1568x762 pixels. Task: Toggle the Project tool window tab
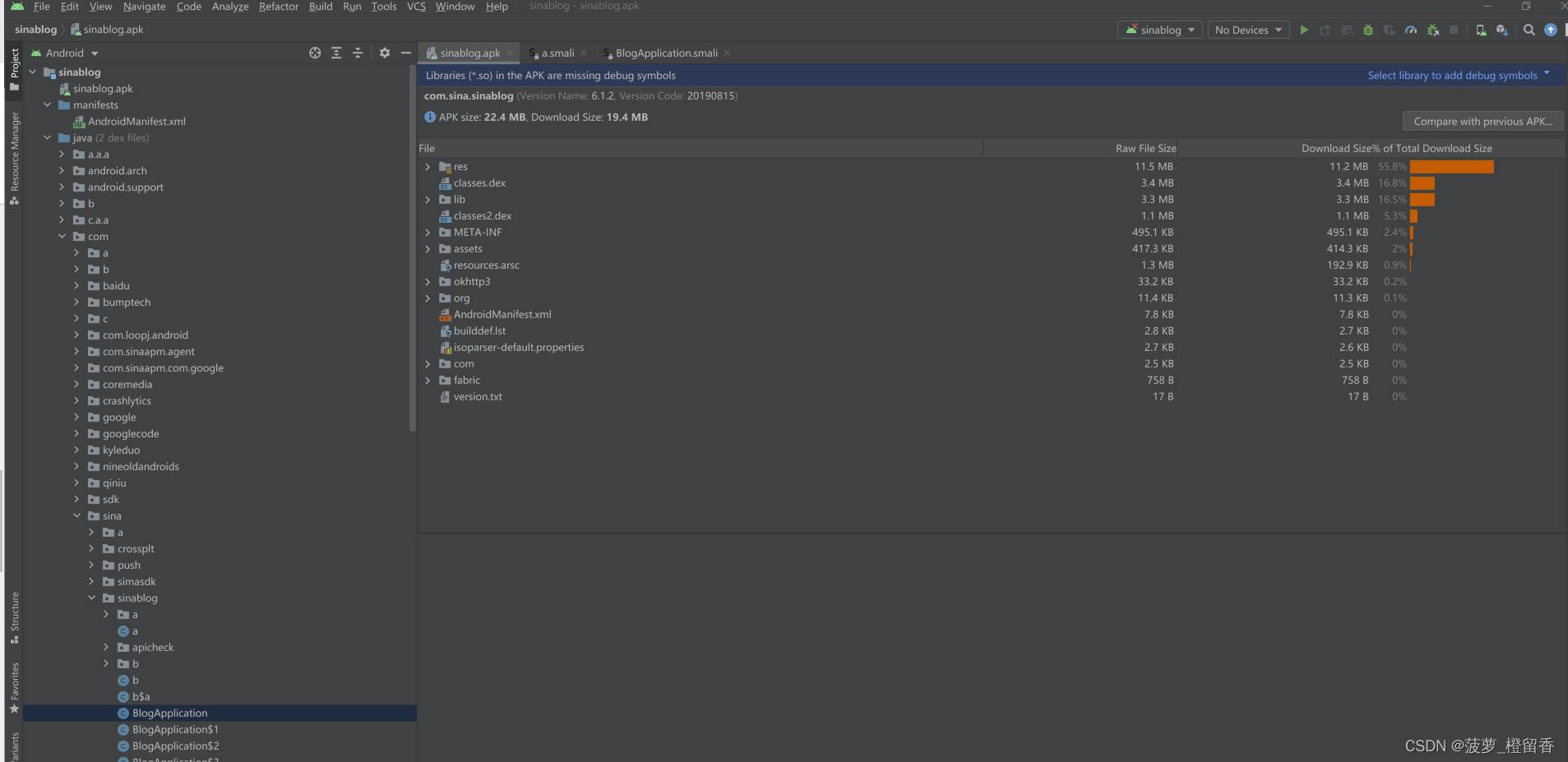click(14, 69)
